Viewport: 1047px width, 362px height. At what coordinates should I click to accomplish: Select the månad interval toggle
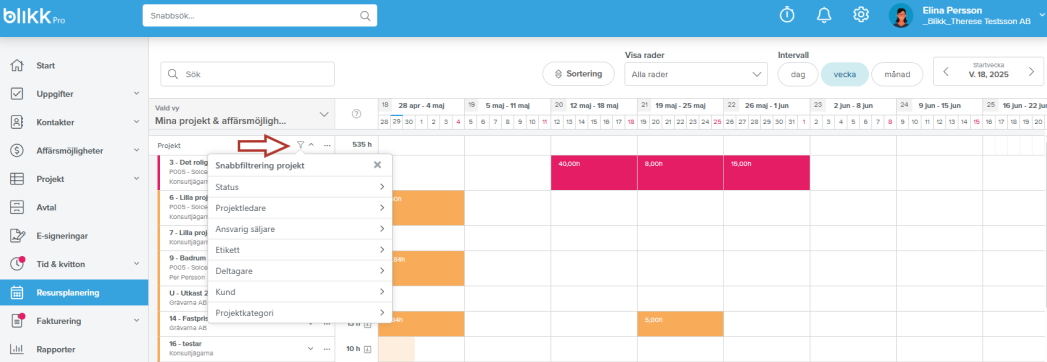pos(897,74)
